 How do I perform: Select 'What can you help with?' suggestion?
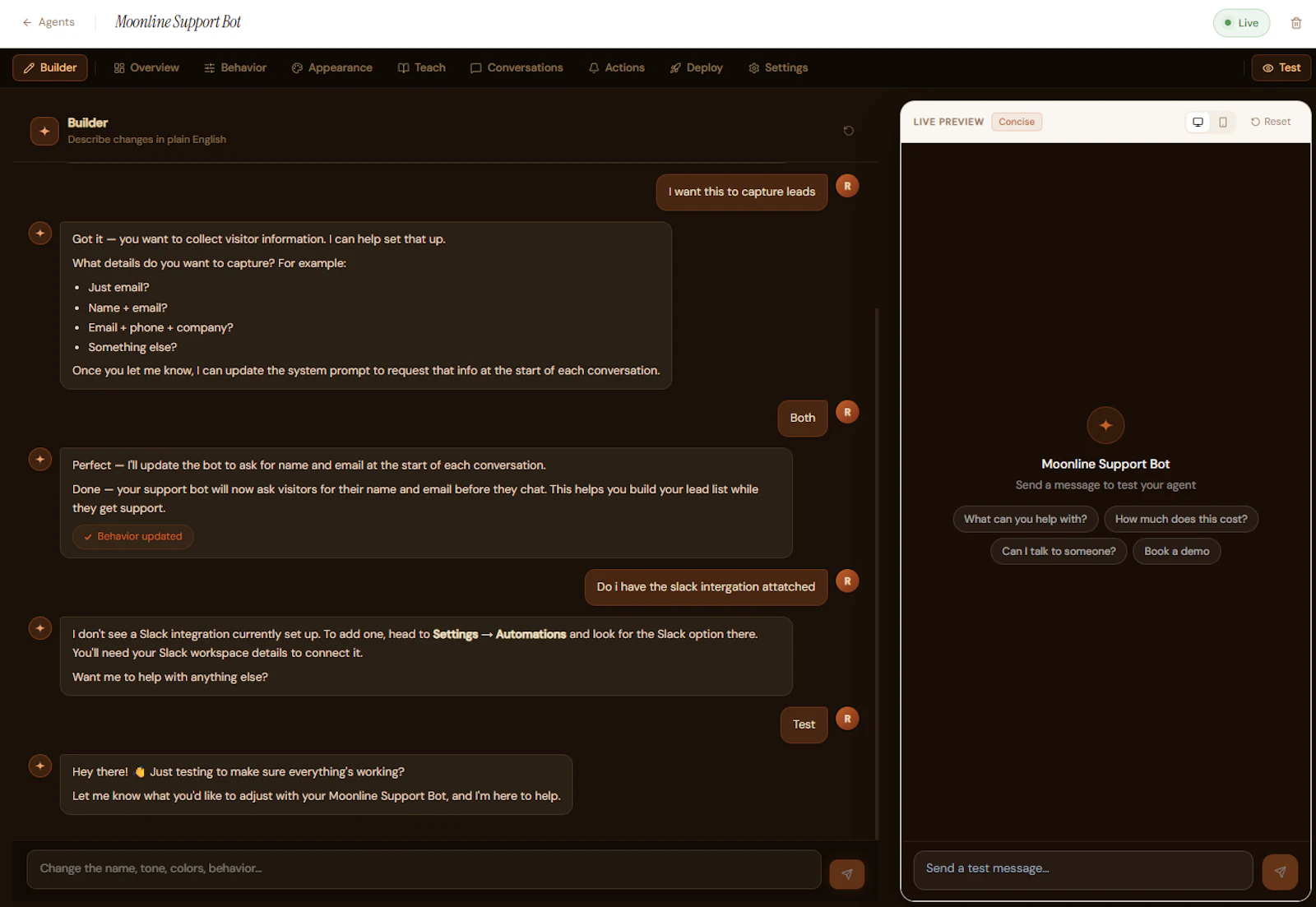pos(1026,519)
